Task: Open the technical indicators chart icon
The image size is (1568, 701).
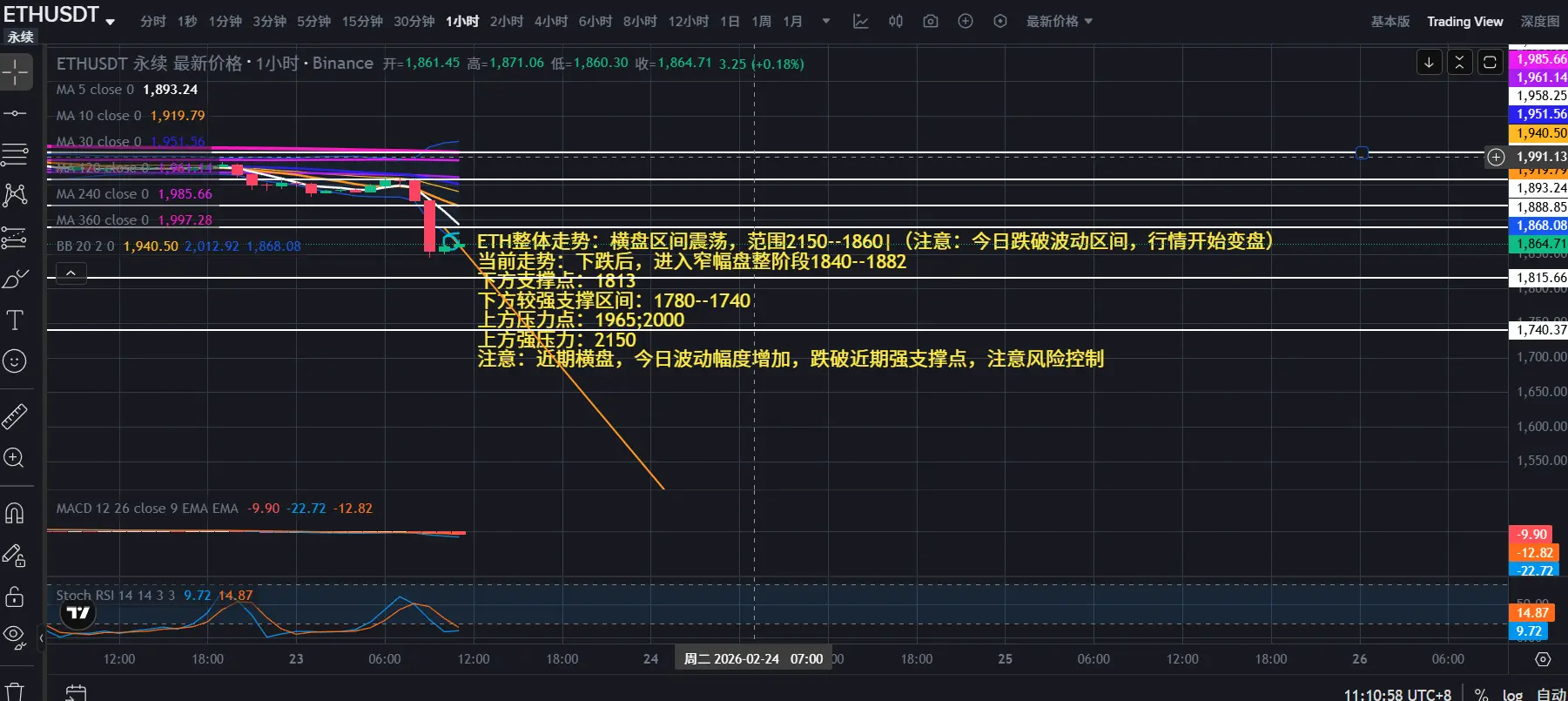Action: pos(861,21)
